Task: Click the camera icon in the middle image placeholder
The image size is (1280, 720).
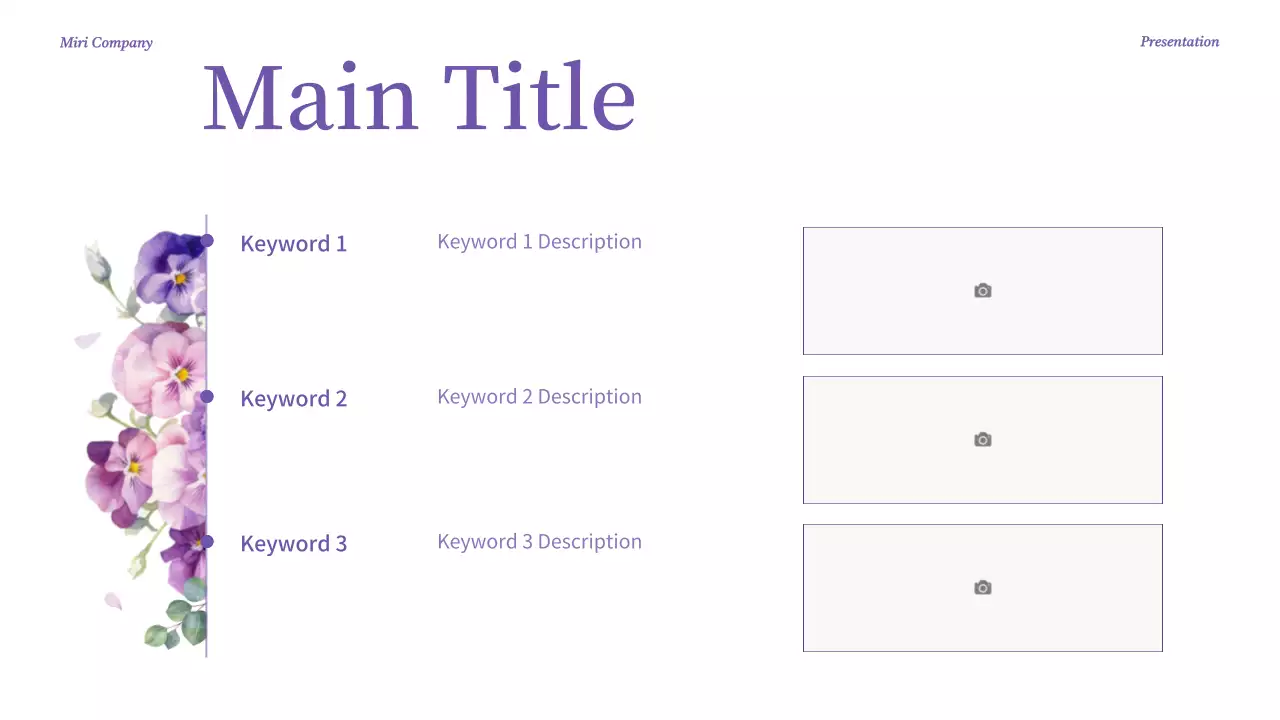Action: 983,440
